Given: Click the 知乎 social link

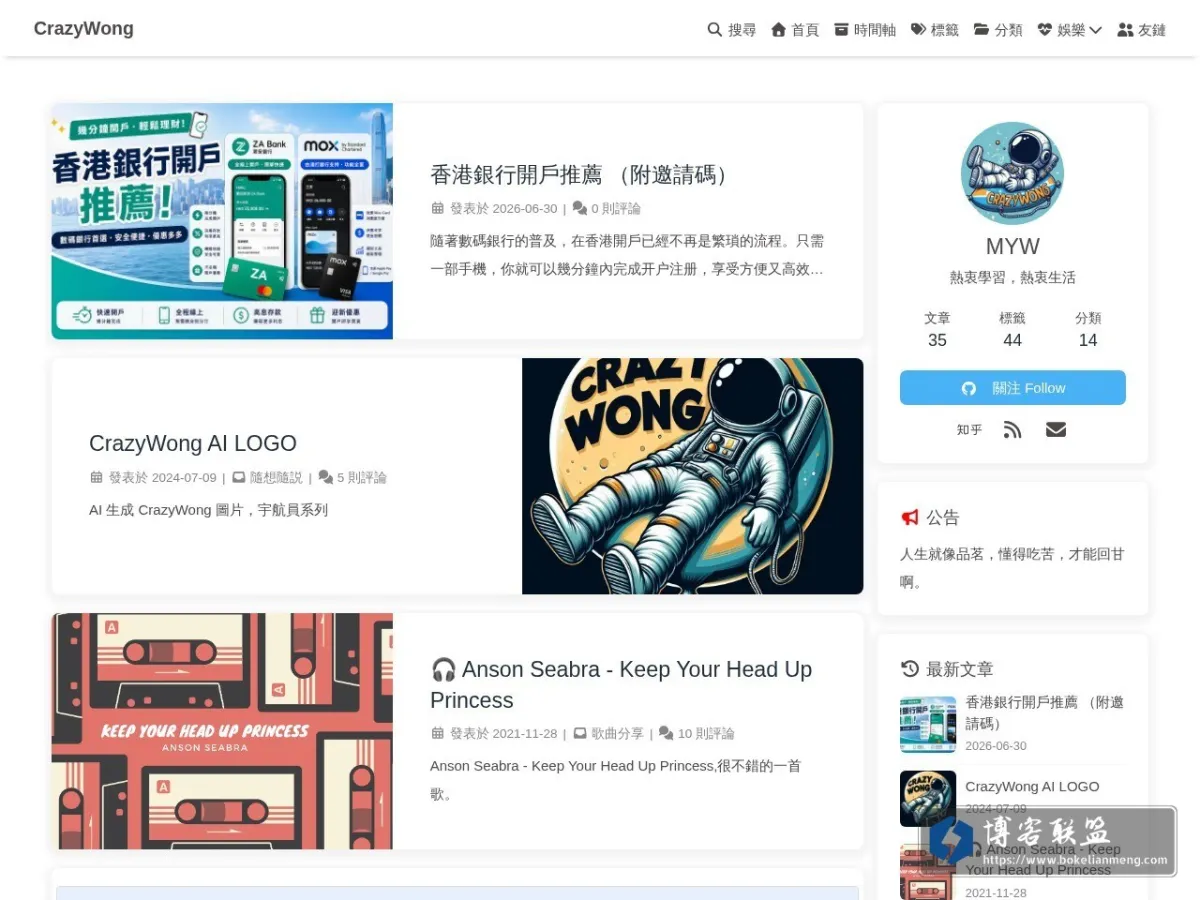Looking at the screenshot, I should coord(969,430).
